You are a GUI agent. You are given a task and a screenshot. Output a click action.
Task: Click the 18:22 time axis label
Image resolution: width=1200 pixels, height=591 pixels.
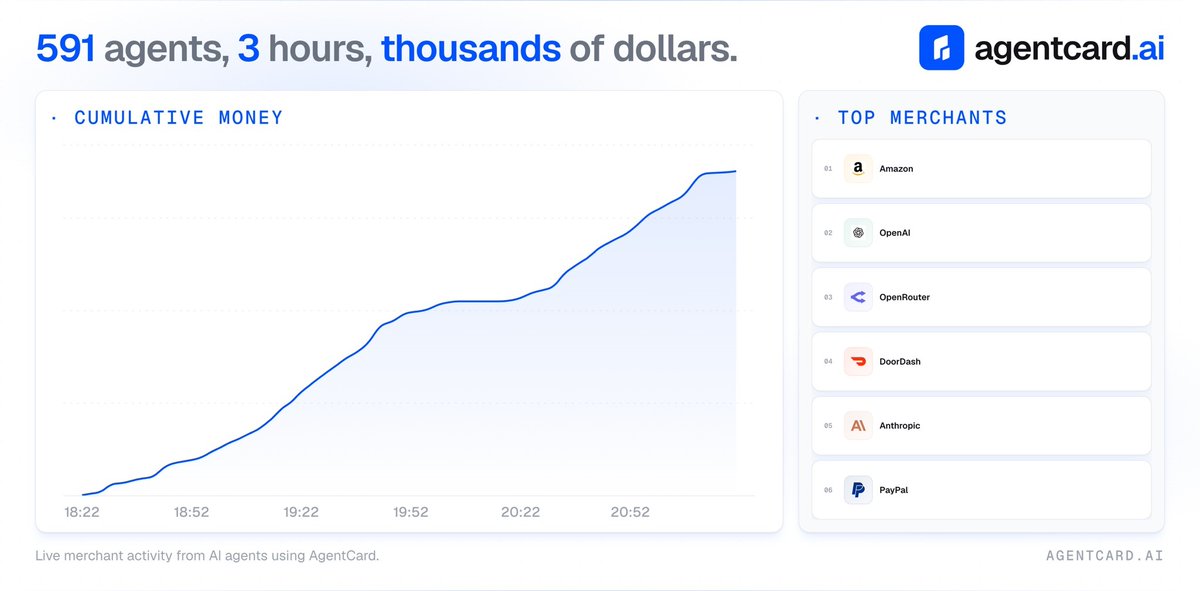coord(82,512)
